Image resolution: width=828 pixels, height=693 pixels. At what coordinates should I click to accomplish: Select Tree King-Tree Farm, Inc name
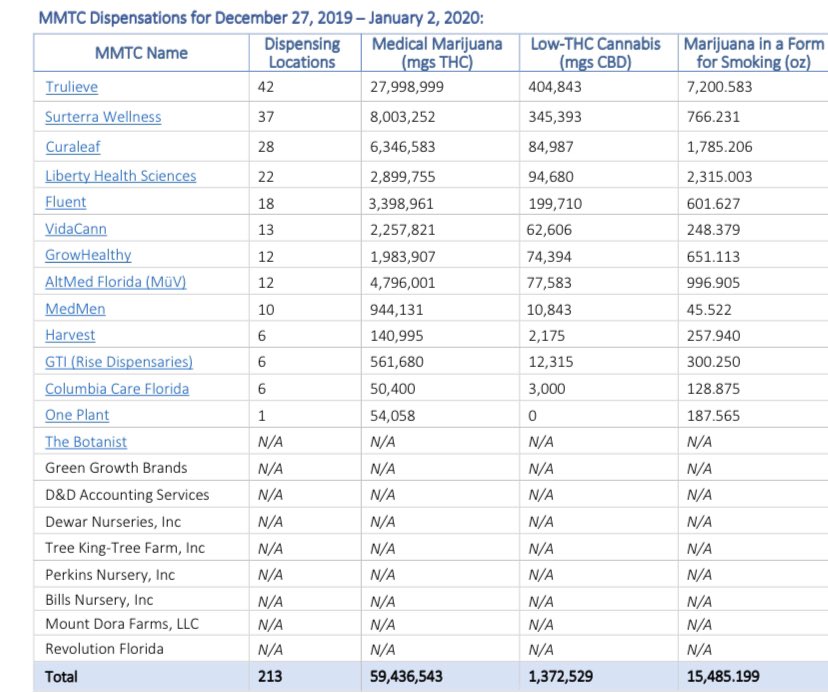coord(125,548)
